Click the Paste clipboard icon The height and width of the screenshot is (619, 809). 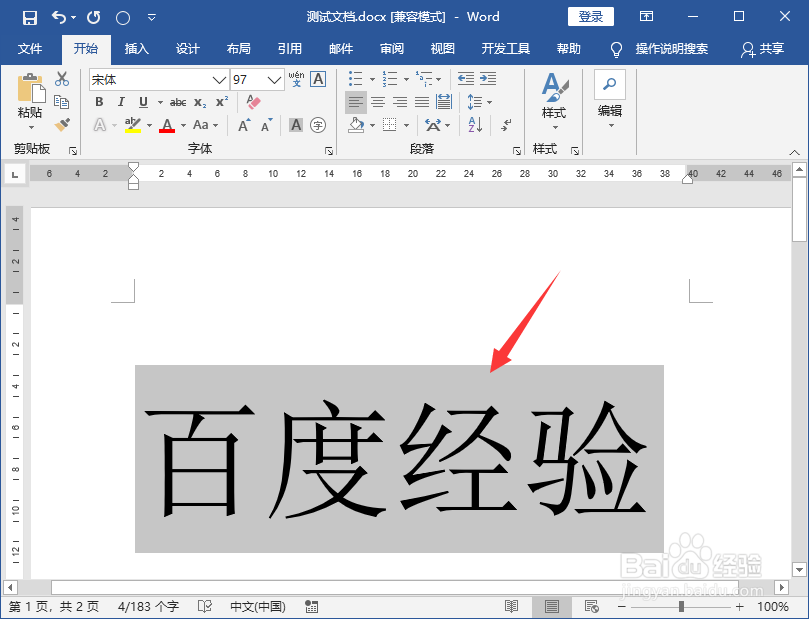point(30,88)
